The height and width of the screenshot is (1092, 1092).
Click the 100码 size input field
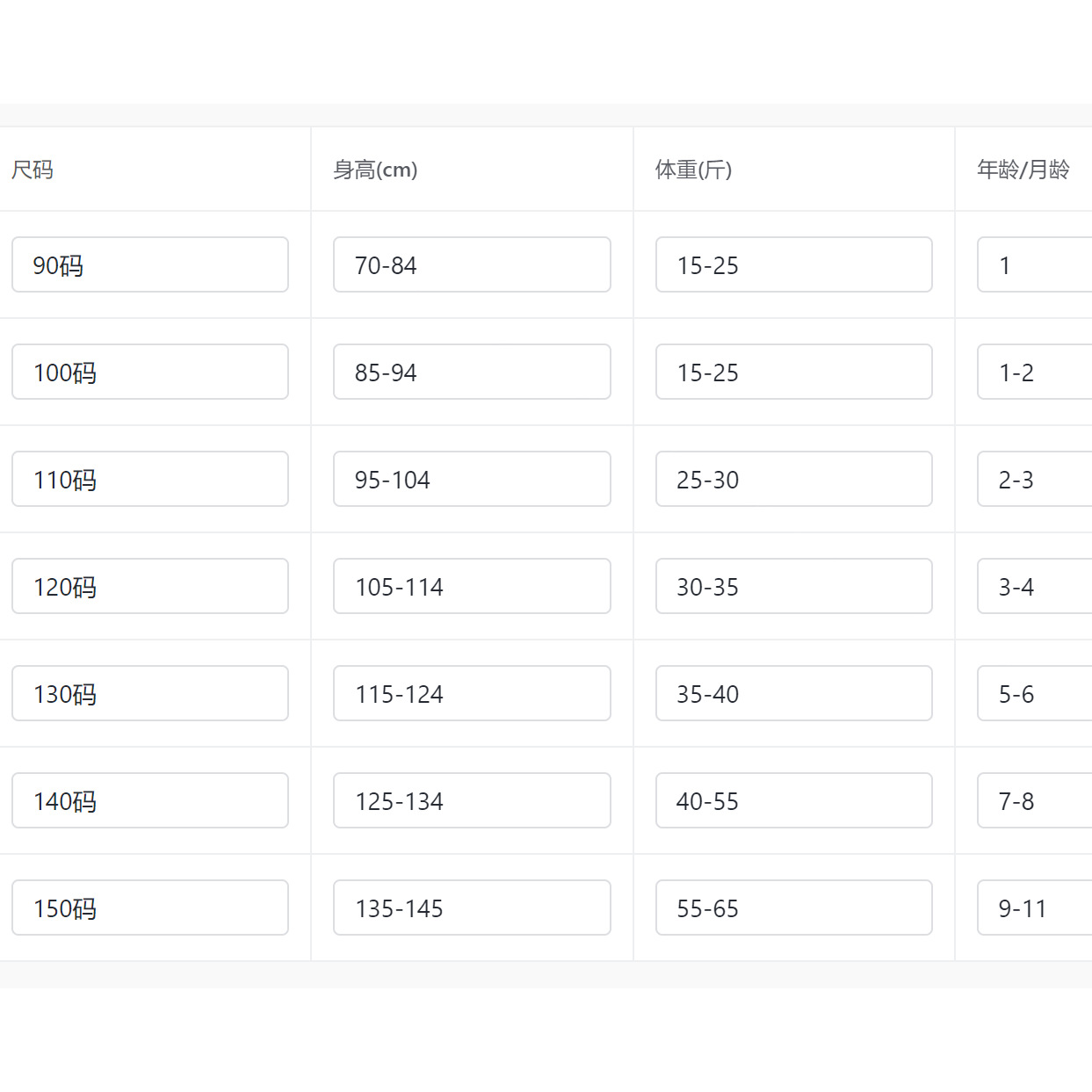(149, 372)
